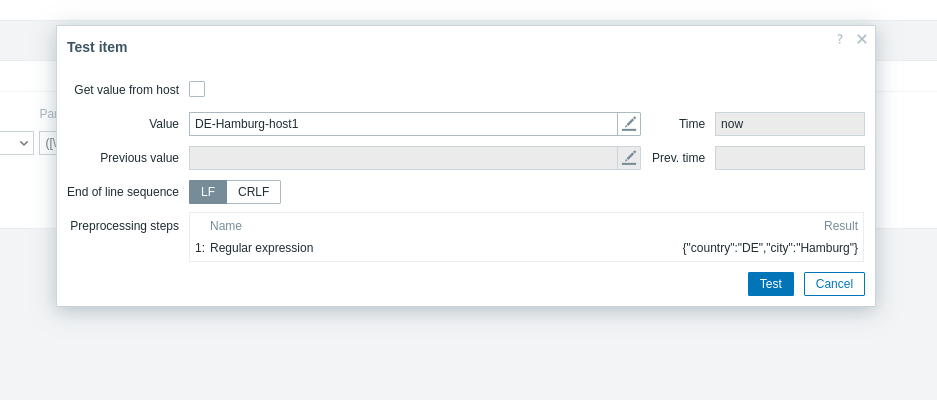Click the Regular expression preprocessing step
This screenshot has width=937, height=400.
coord(261,248)
